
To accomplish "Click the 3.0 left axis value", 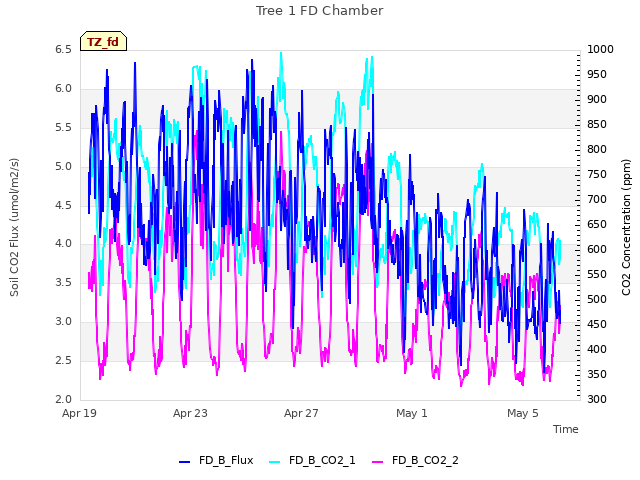I will pyautogui.click(x=63, y=322).
